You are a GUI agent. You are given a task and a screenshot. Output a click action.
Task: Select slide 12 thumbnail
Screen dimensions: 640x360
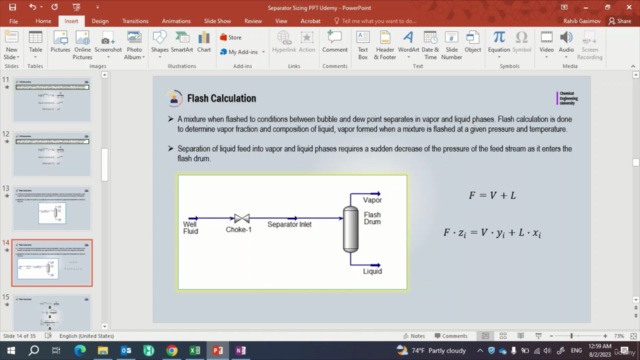coord(52,154)
